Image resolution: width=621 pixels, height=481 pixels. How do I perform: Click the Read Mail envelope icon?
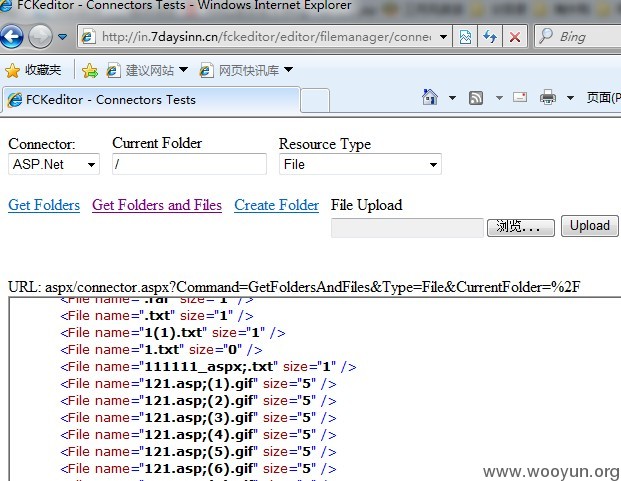[x=520, y=97]
